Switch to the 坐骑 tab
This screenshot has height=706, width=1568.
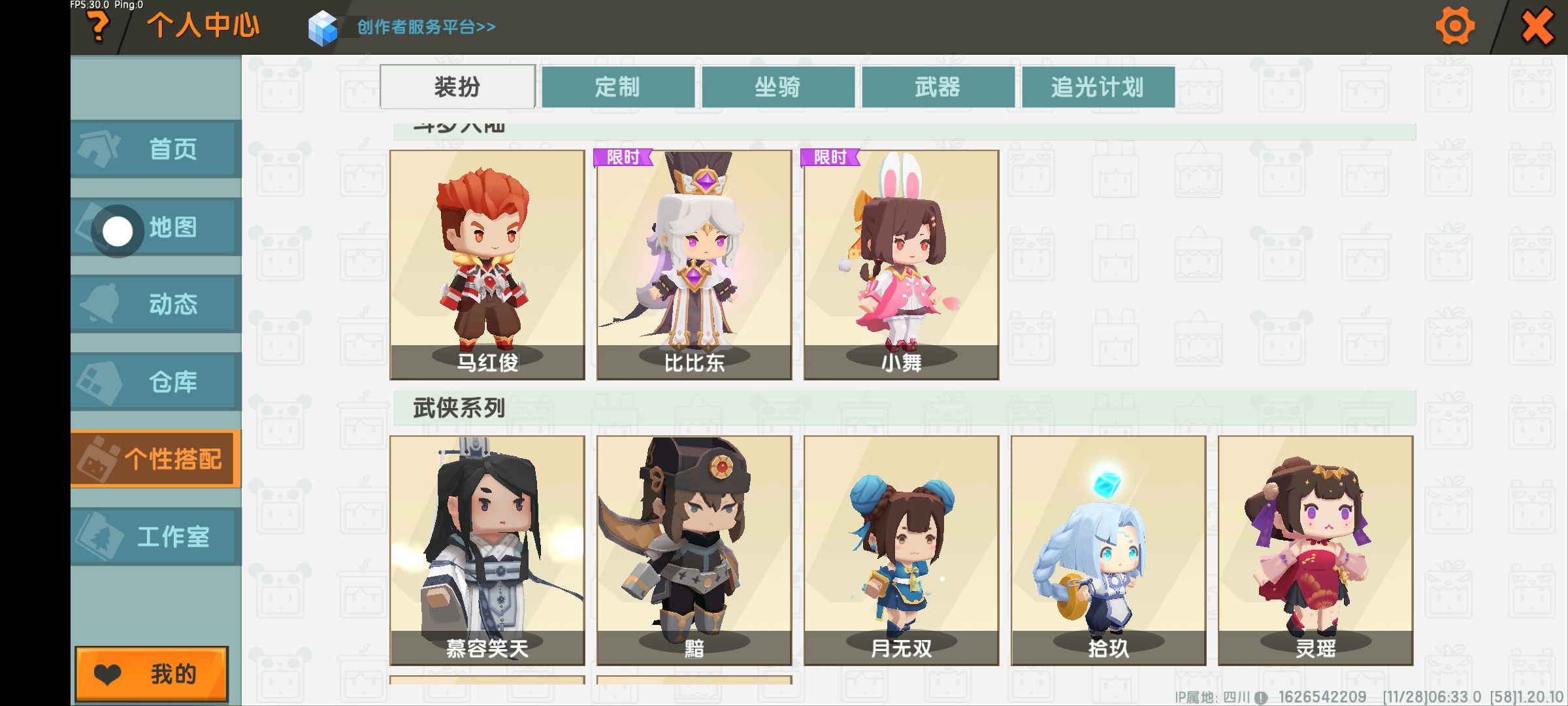[778, 87]
